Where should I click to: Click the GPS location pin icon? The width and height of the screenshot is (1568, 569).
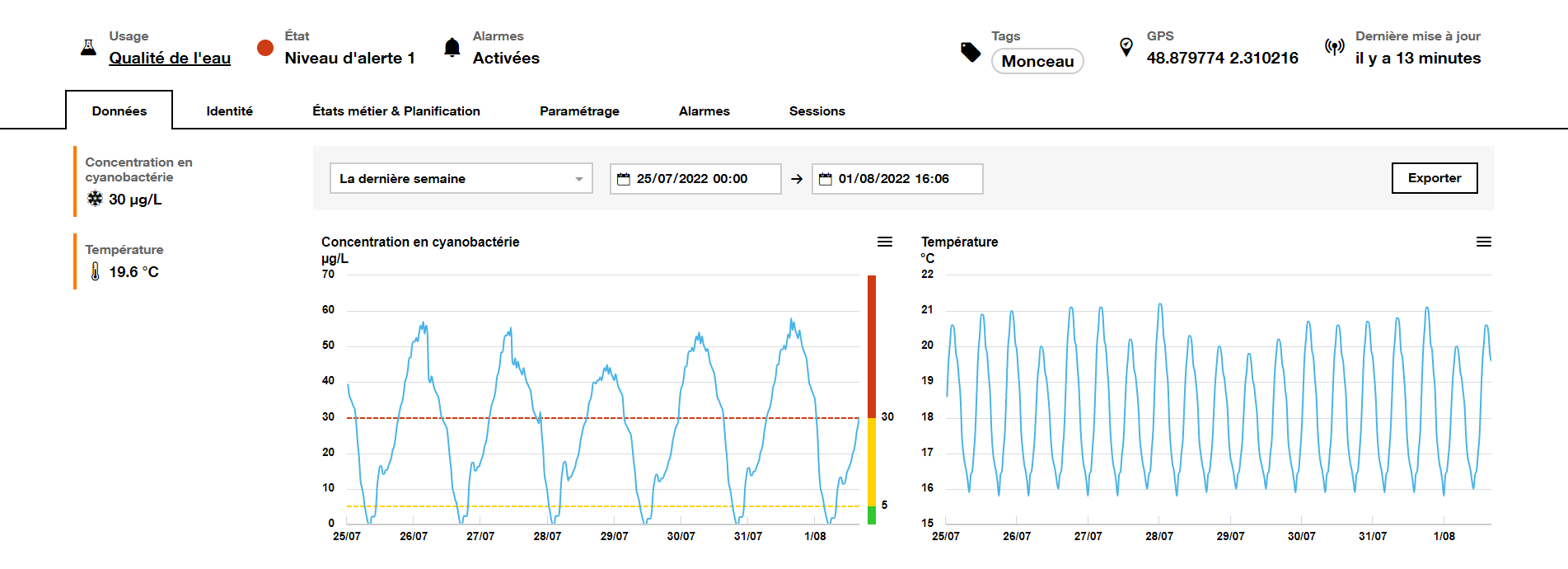(1126, 47)
